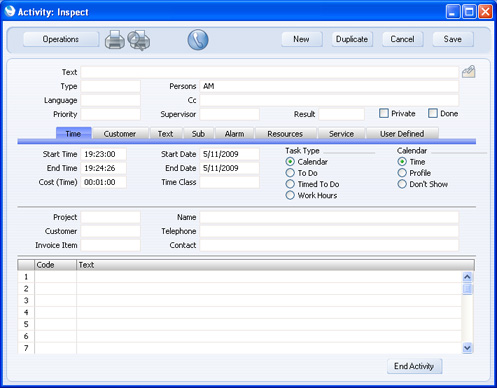Tick the Done checkbox
The image size is (497, 388).
click(x=433, y=113)
